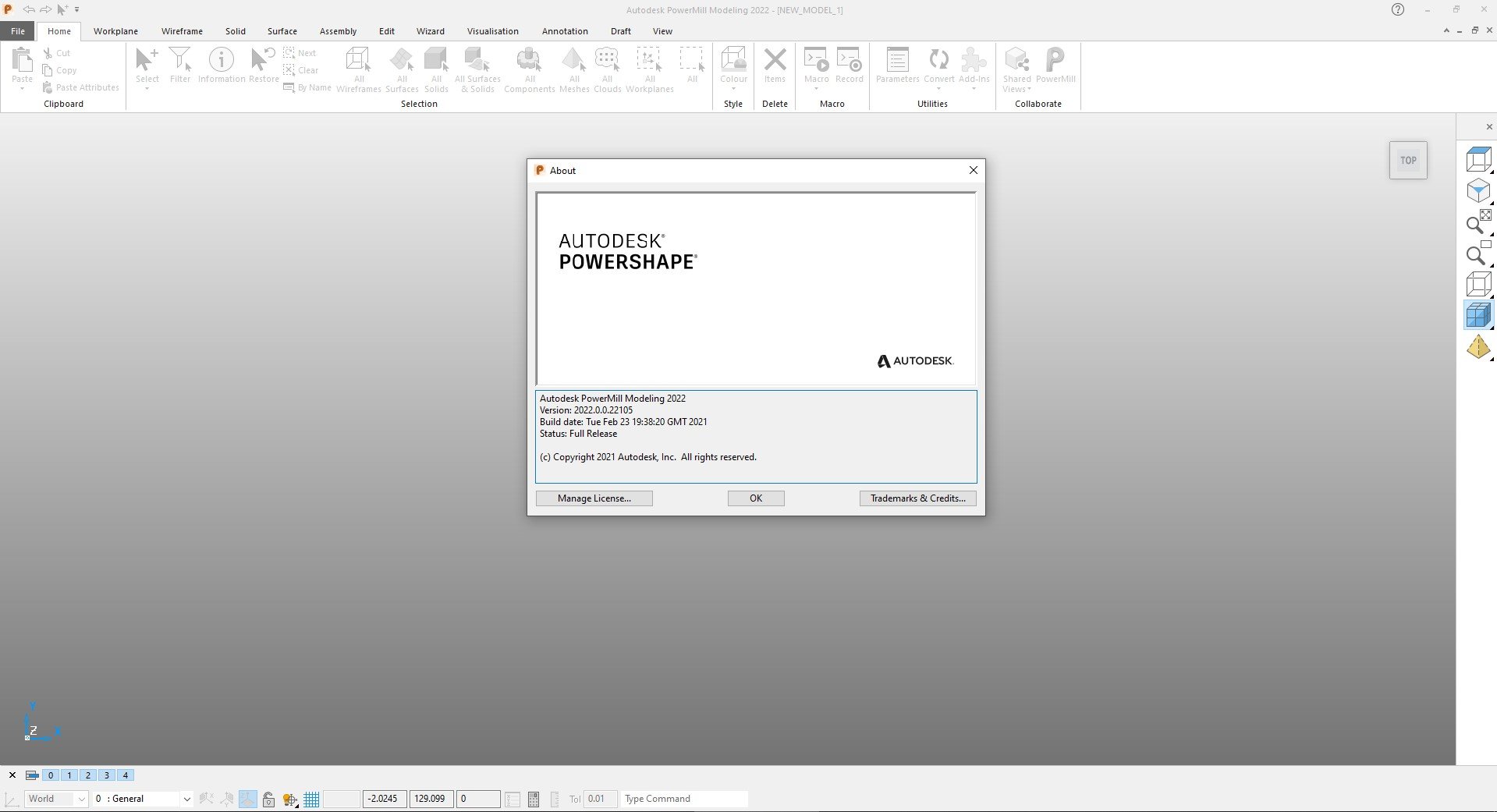
Task: Close the About dialog with X
Action: [x=973, y=170]
